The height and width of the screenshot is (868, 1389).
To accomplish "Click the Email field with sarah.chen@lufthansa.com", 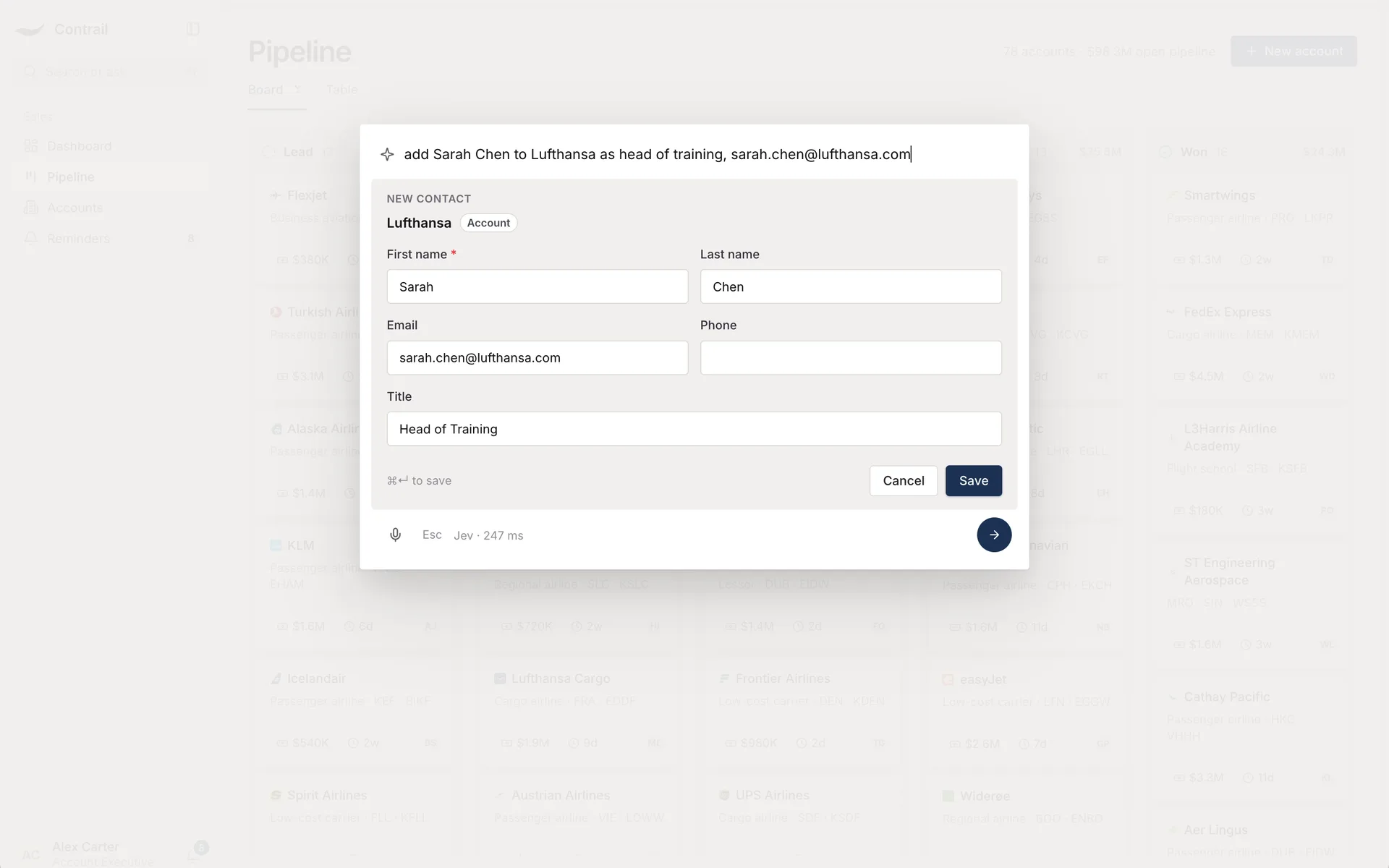I will (537, 357).
